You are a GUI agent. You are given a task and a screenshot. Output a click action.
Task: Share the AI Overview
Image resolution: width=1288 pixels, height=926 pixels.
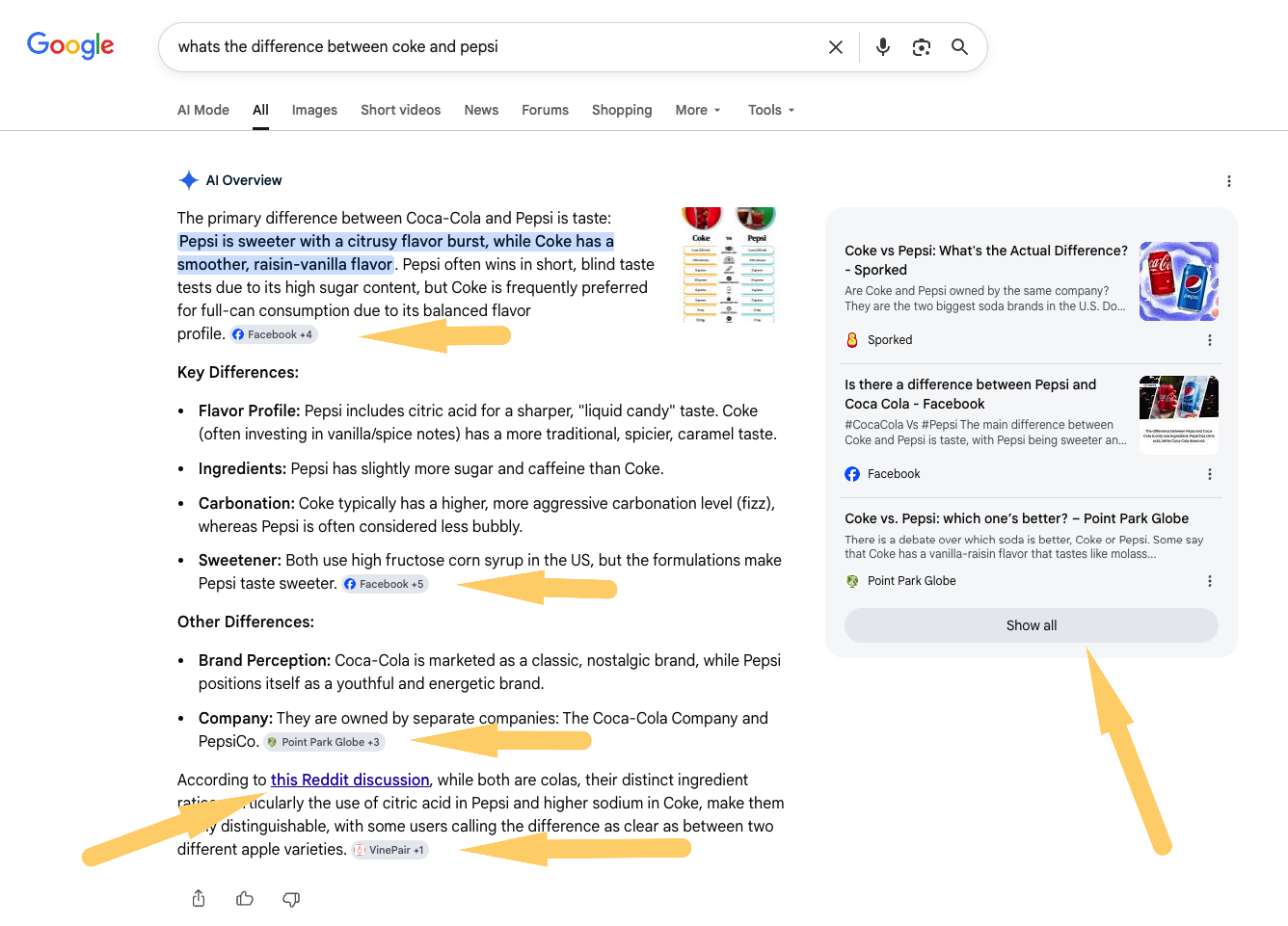[x=199, y=899]
